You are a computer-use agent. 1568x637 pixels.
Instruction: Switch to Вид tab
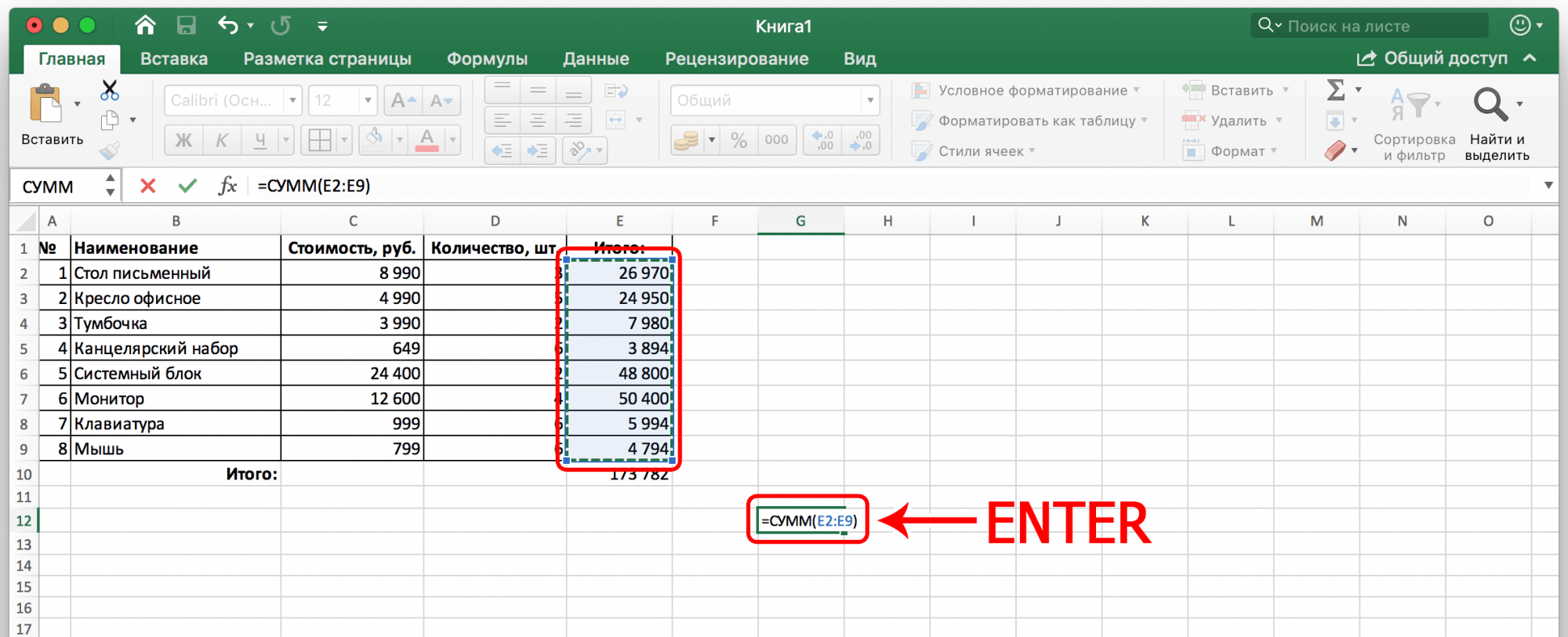[859, 59]
